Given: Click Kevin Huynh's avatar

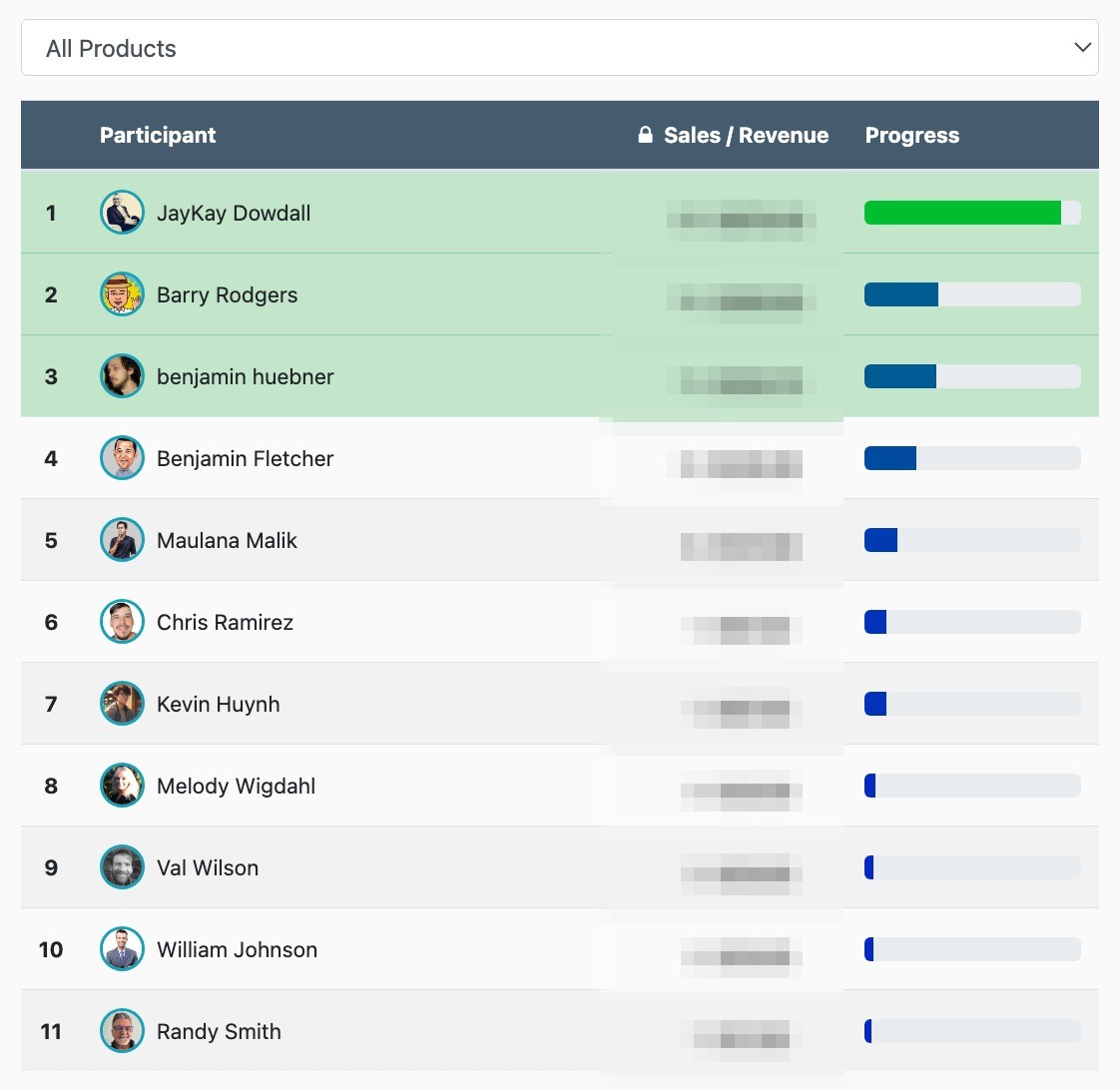Looking at the screenshot, I should coord(122,703).
